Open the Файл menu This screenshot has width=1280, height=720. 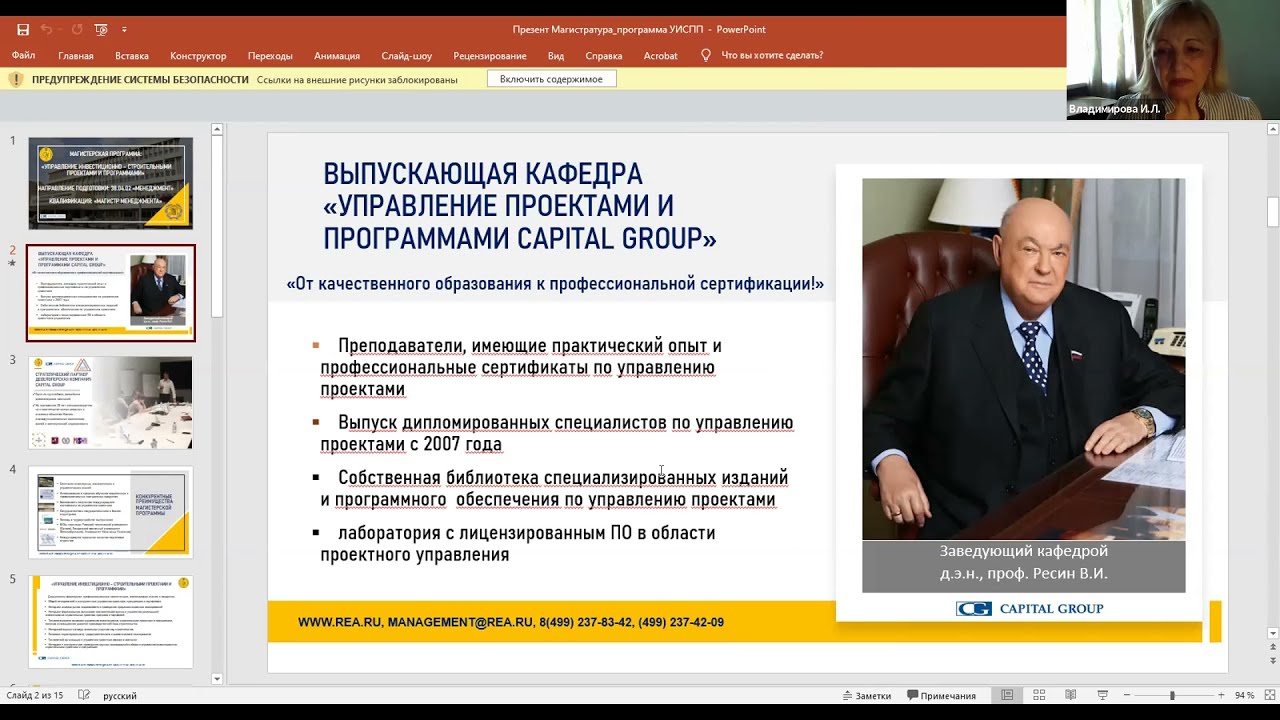[23, 55]
